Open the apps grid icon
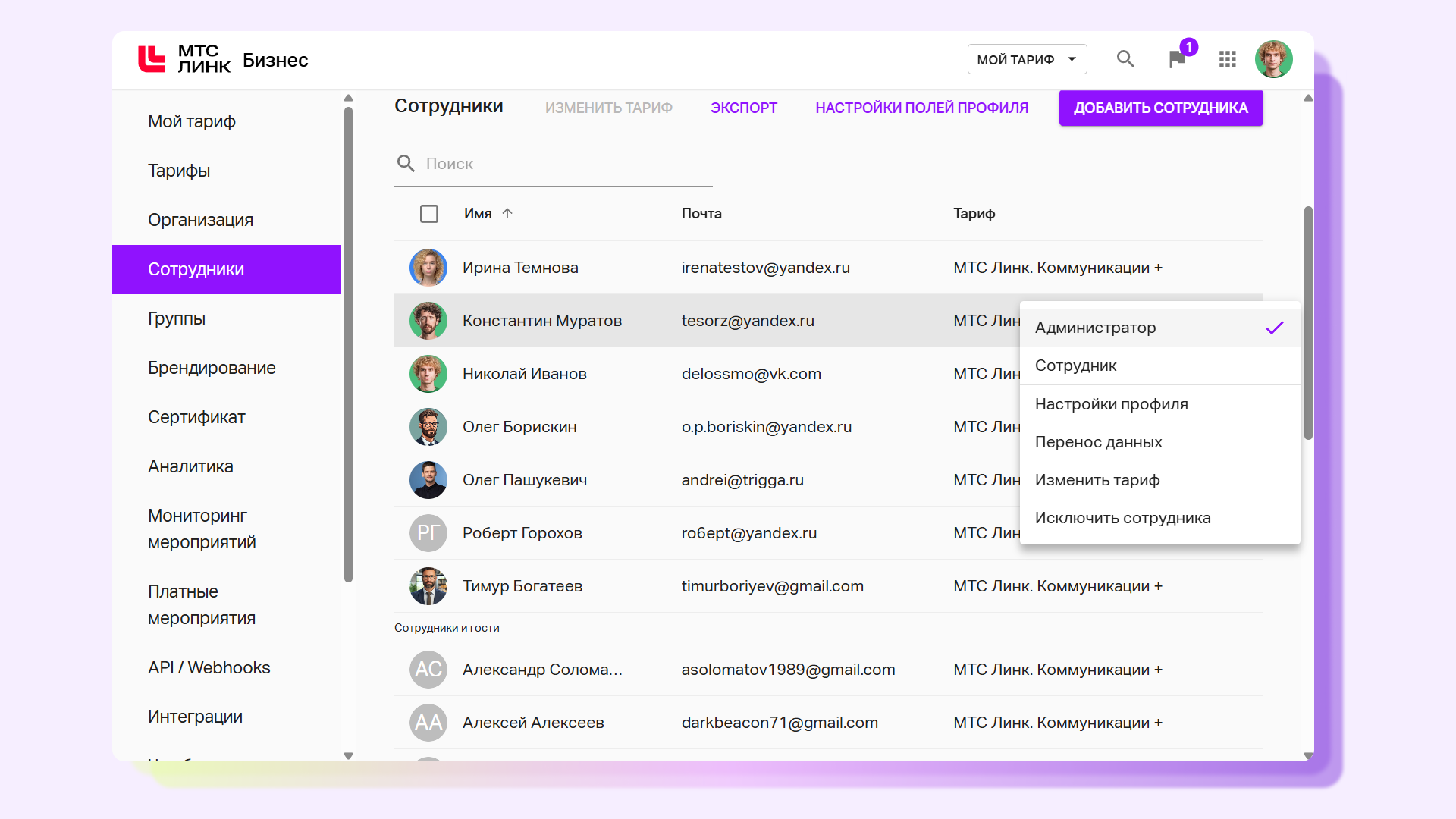Viewport: 1456px width, 819px height. tap(1227, 59)
